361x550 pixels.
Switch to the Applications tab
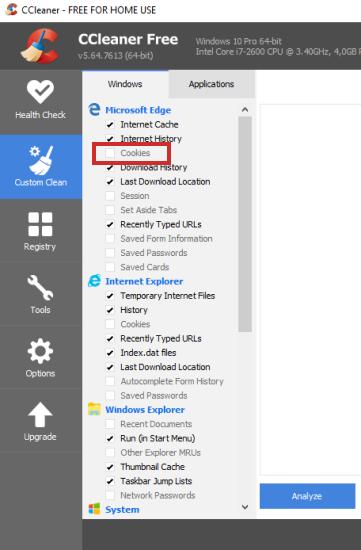(212, 84)
